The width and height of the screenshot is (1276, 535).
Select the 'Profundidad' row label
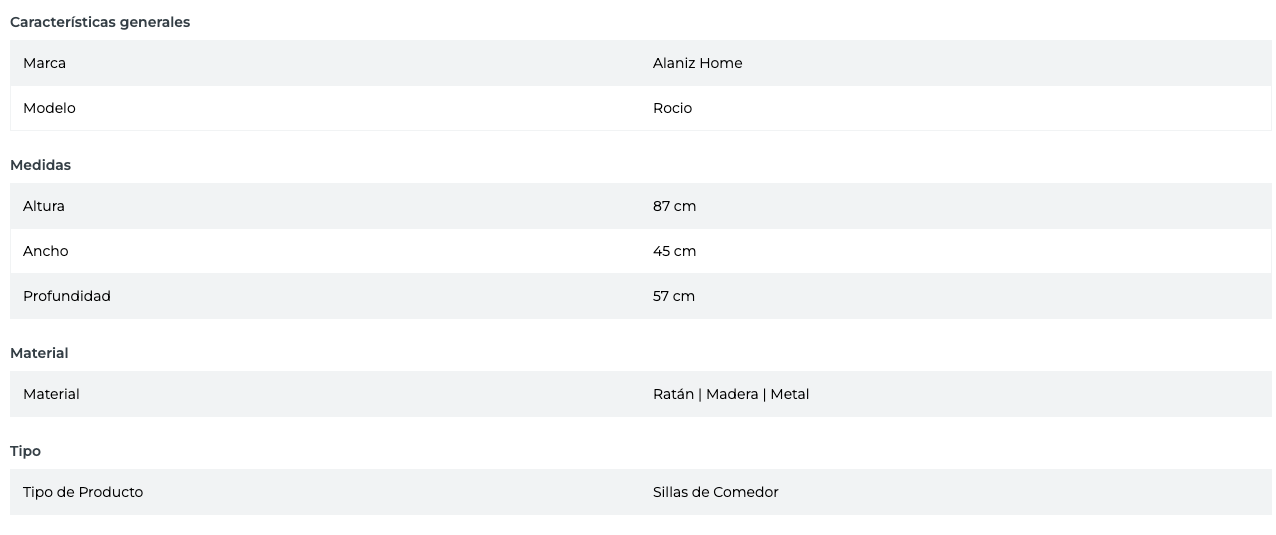coord(67,296)
